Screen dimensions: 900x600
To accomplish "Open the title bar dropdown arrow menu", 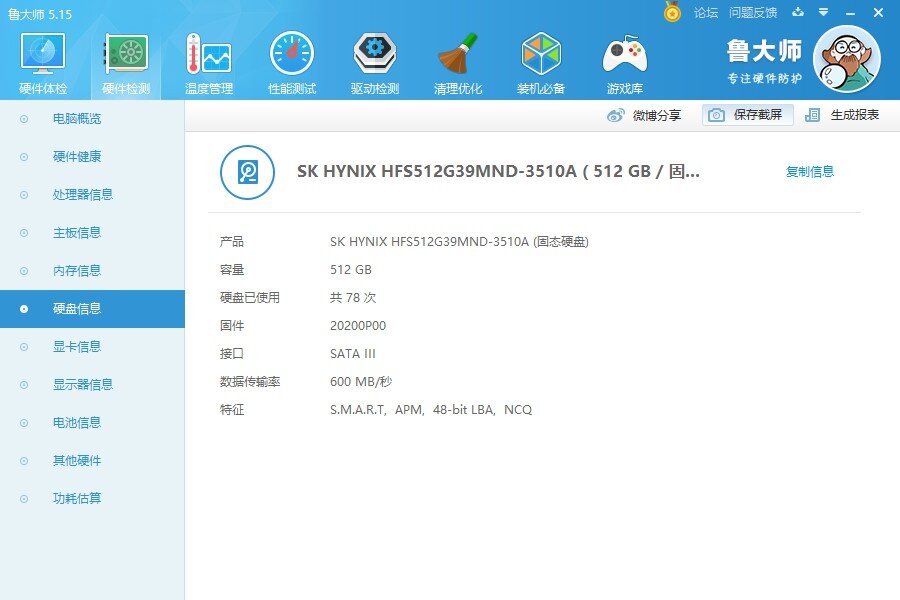I will pos(824,12).
